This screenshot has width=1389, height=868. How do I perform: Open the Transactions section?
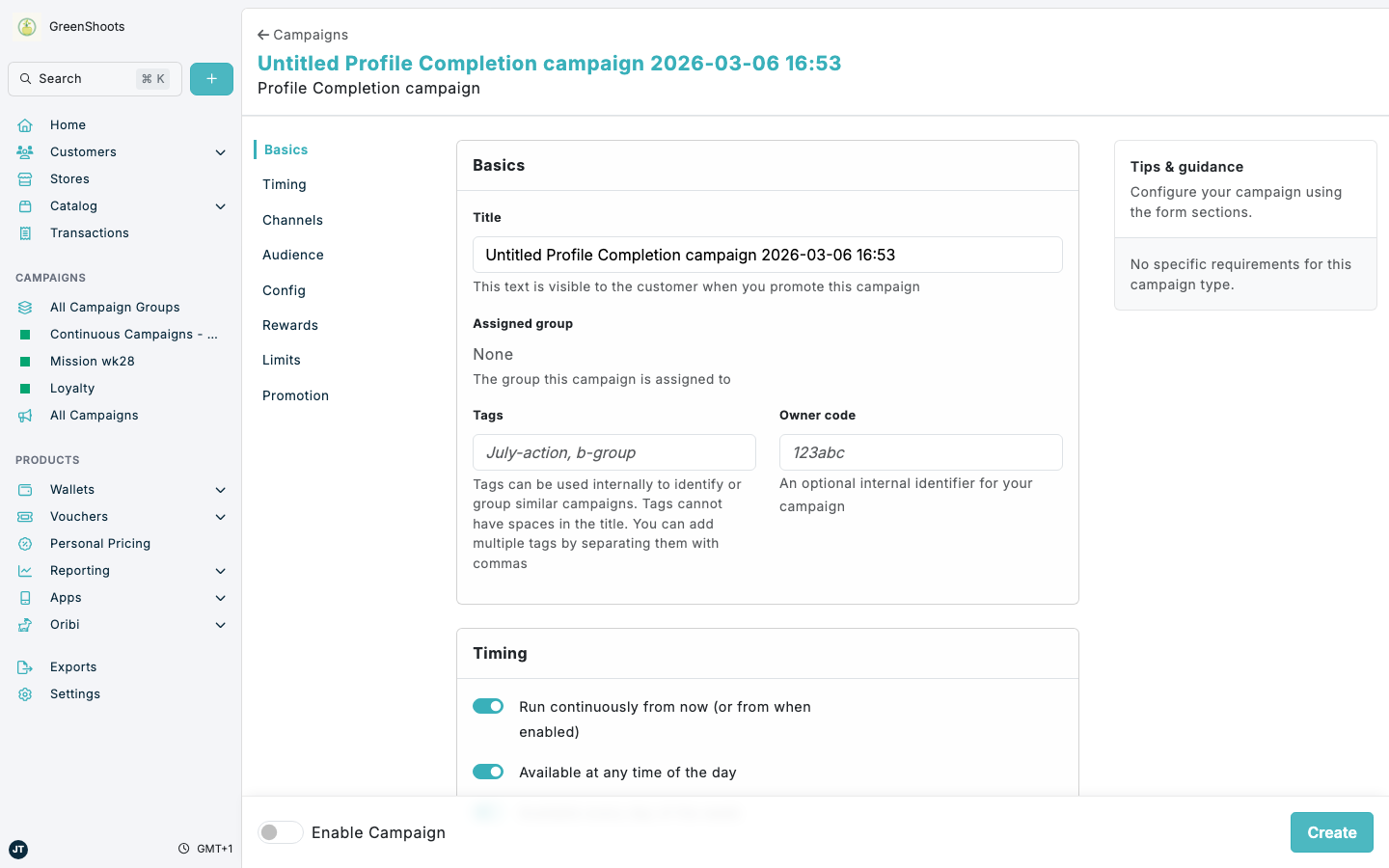pyautogui.click(x=89, y=232)
